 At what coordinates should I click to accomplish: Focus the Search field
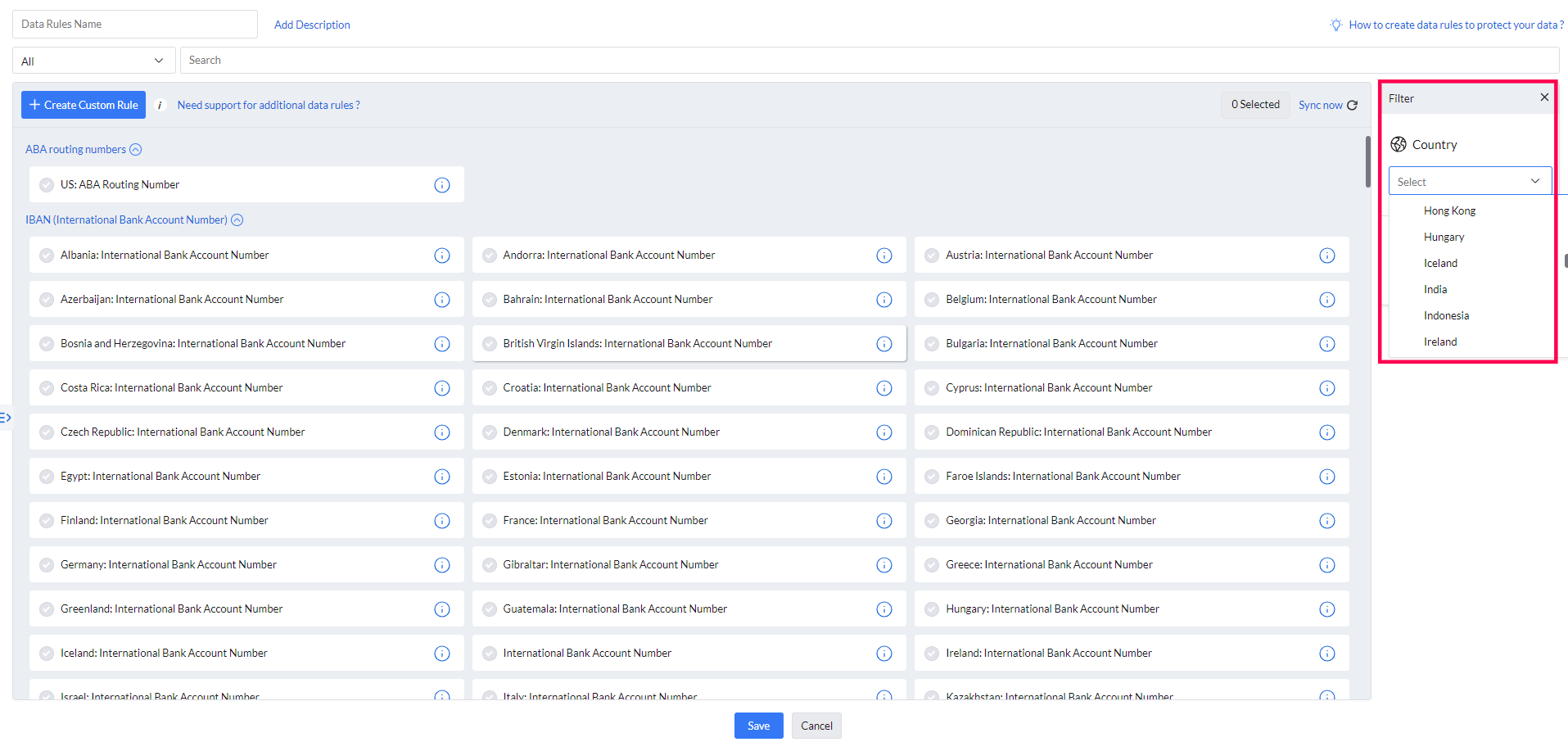[x=870, y=60]
